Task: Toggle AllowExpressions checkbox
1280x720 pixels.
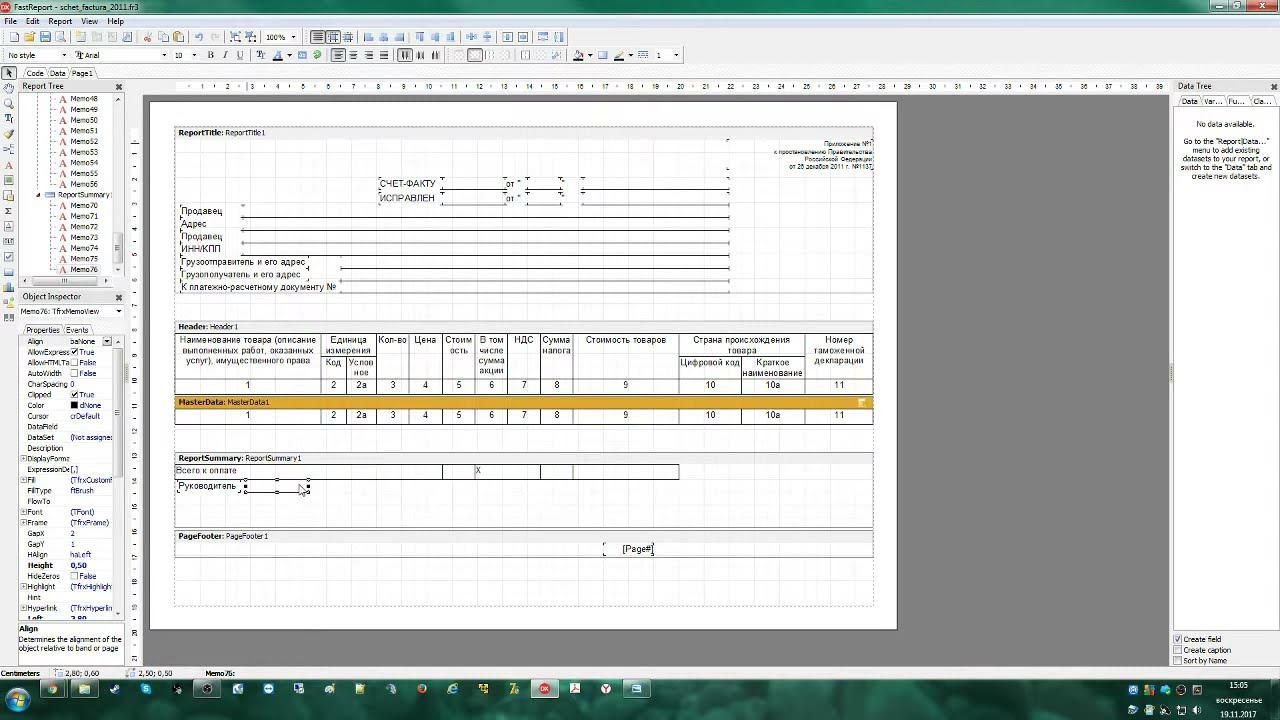Action: tap(74, 352)
